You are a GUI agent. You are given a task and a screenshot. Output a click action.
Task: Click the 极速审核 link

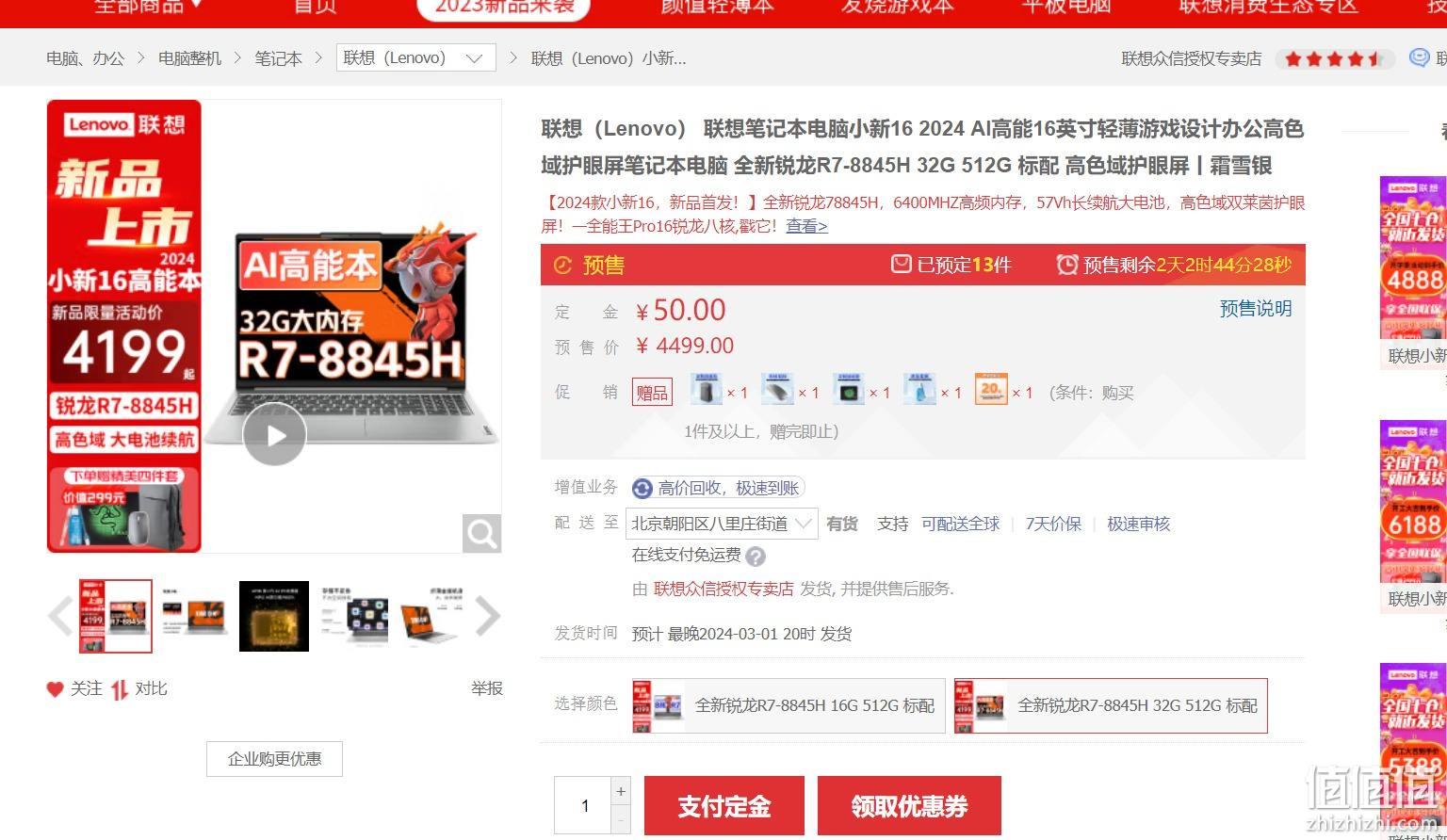[x=1138, y=524]
